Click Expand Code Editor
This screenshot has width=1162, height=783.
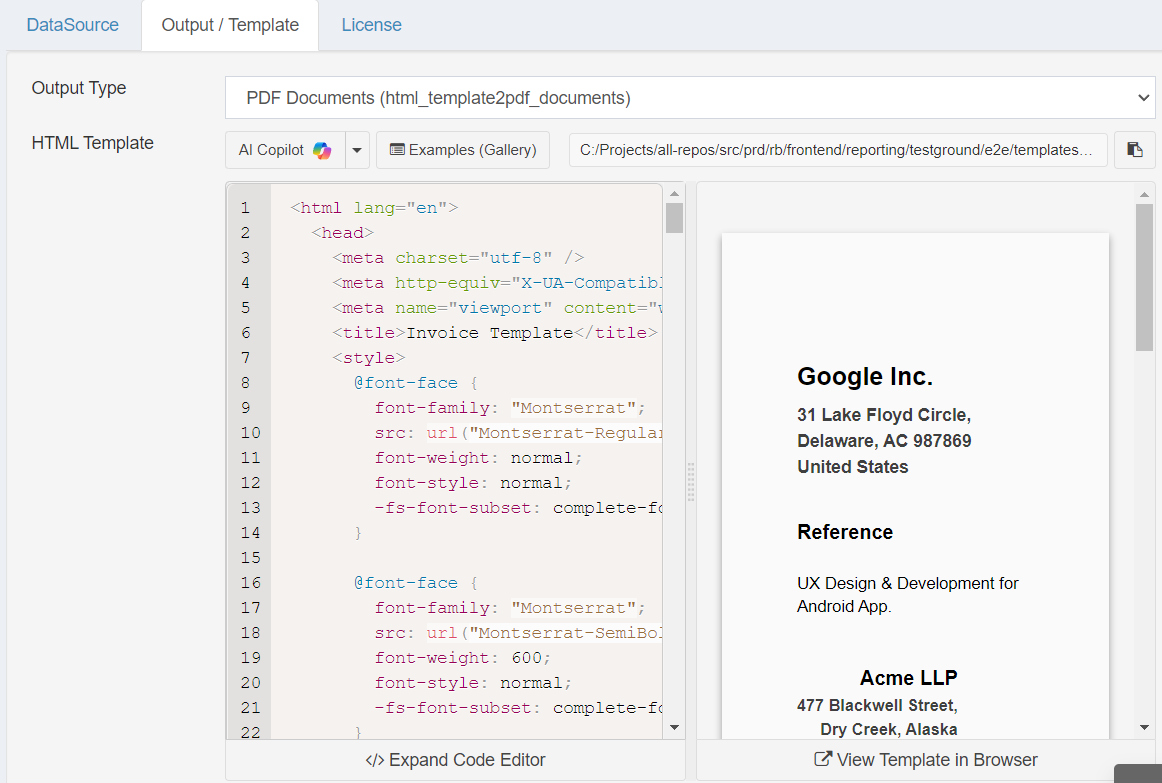point(455,760)
